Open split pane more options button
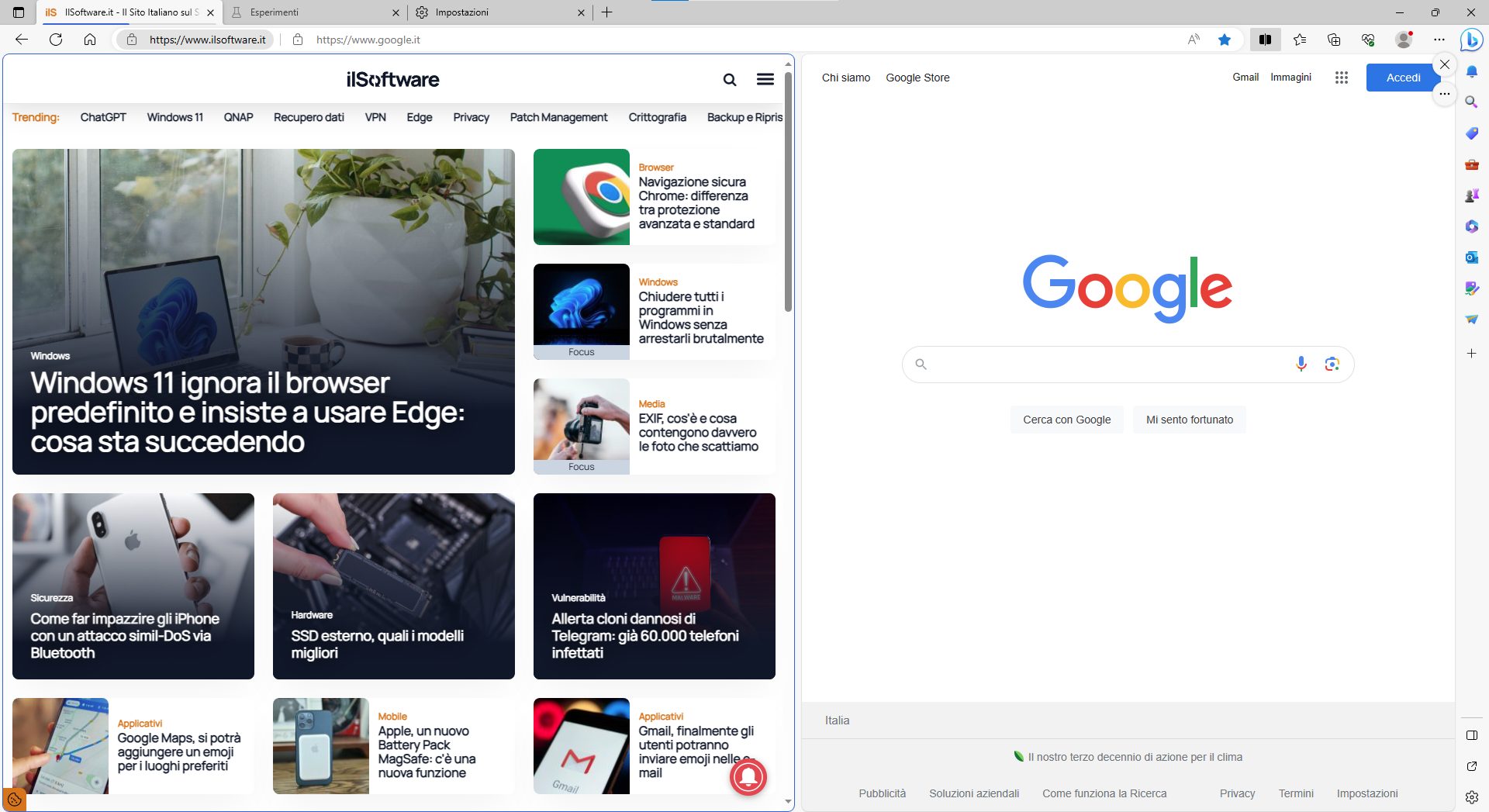 tap(1444, 94)
